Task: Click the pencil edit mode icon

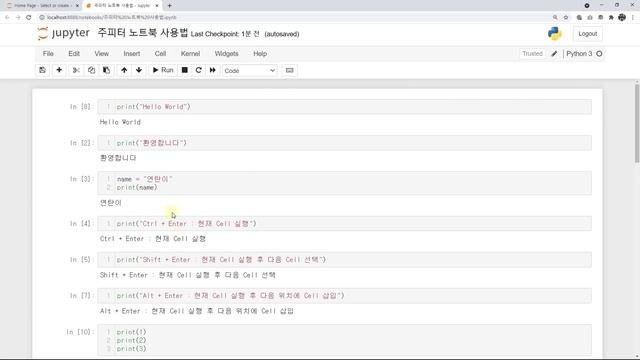Action: tap(554, 54)
